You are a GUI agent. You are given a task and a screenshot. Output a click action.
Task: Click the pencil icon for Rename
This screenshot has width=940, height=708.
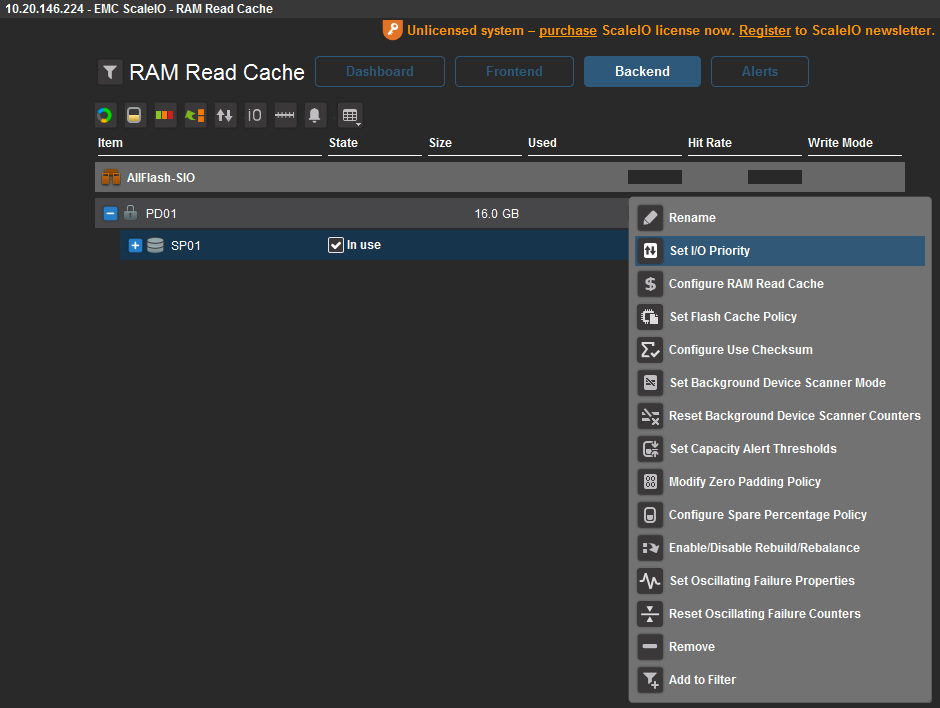pyautogui.click(x=650, y=218)
